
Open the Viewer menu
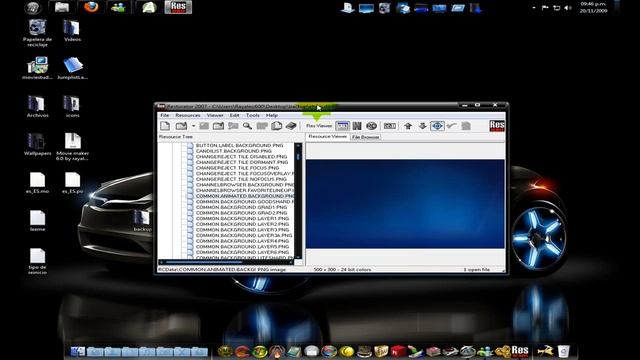pyautogui.click(x=215, y=115)
